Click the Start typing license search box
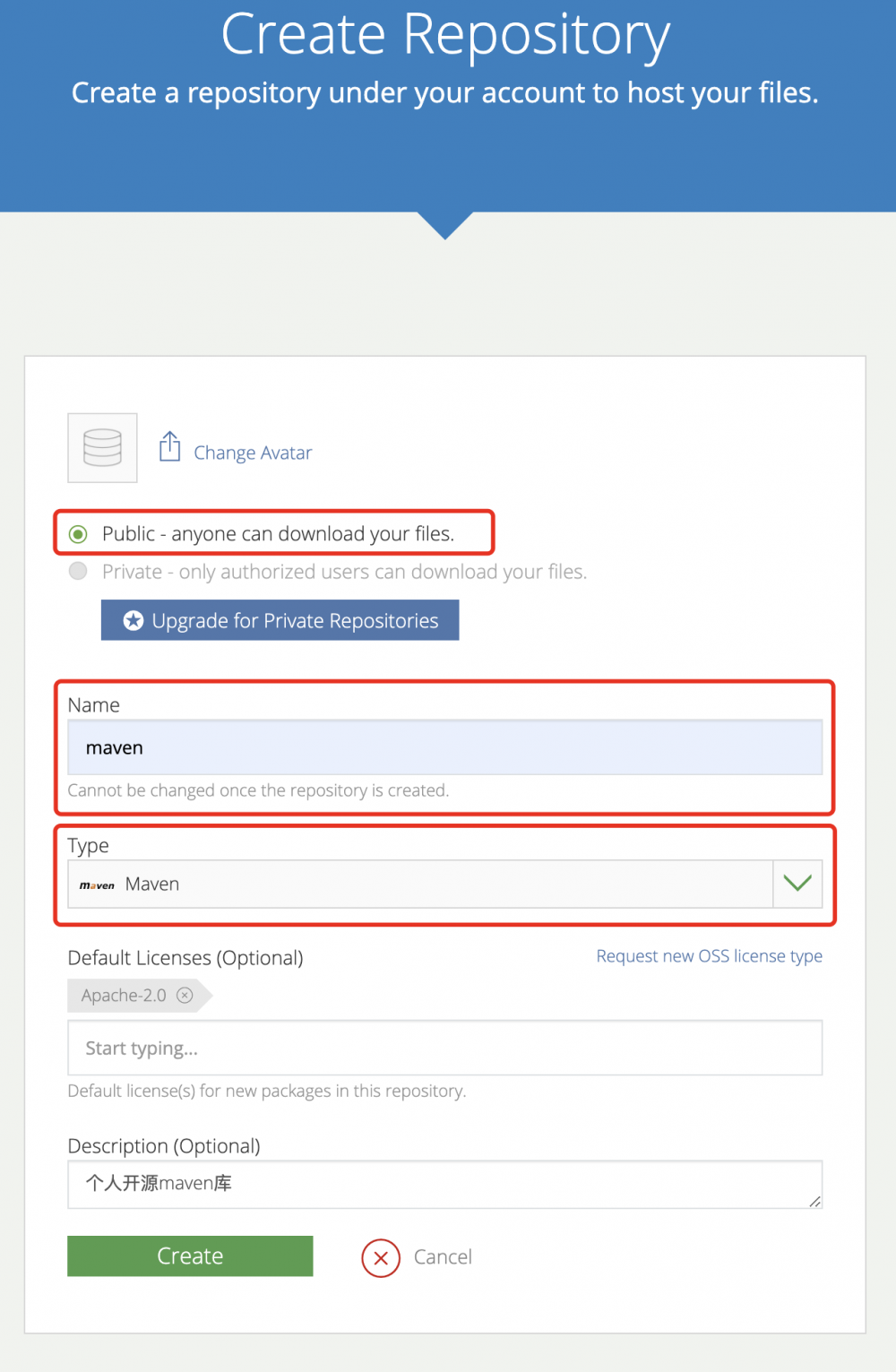 tap(444, 1048)
